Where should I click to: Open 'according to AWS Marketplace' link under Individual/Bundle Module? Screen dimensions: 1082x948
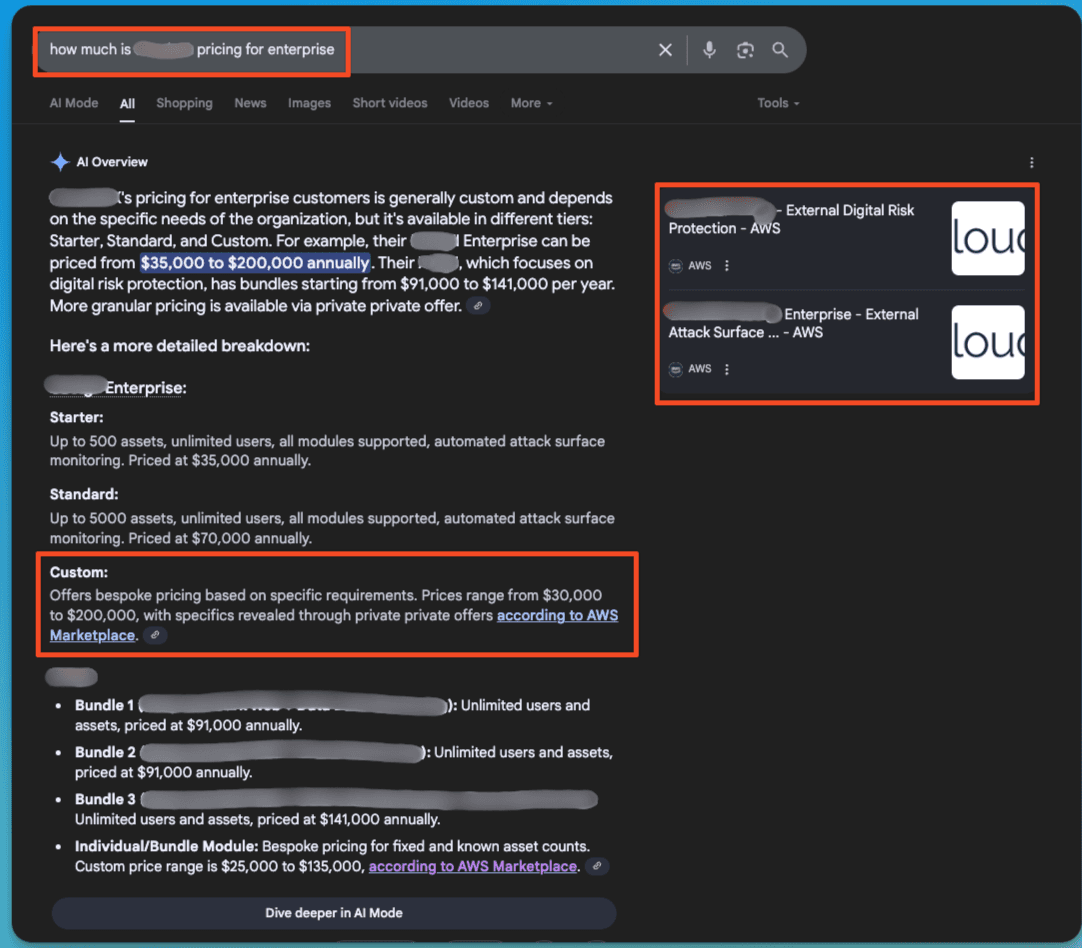click(473, 866)
